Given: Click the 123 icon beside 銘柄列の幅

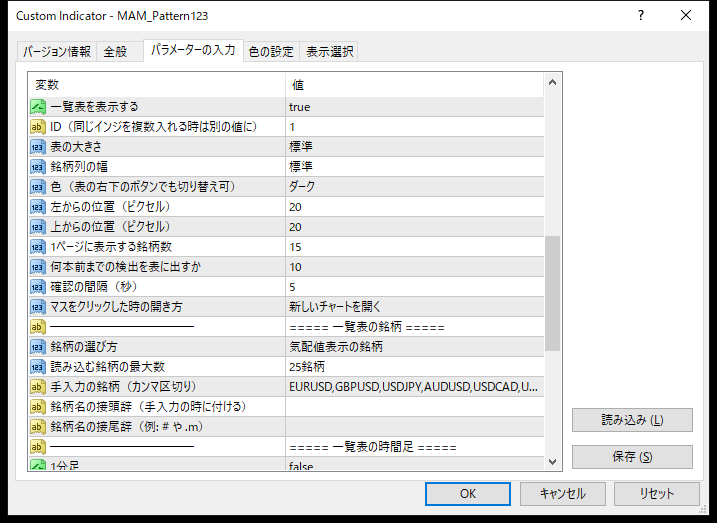Looking at the screenshot, I should pyautogui.click(x=38, y=167).
